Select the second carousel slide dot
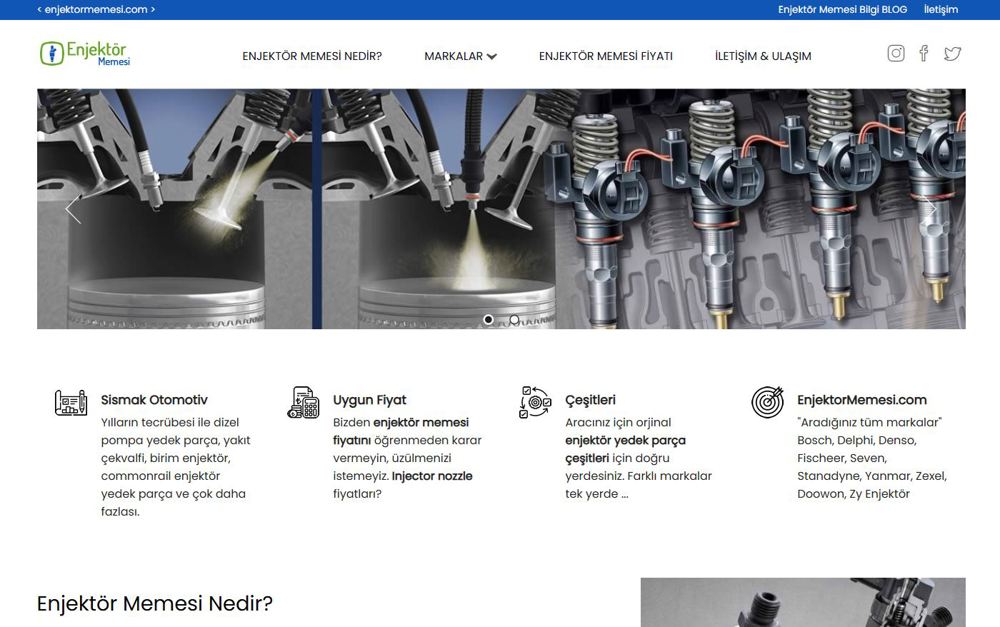The width and height of the screenshot is (1000, 627). [x=514, y=320]
